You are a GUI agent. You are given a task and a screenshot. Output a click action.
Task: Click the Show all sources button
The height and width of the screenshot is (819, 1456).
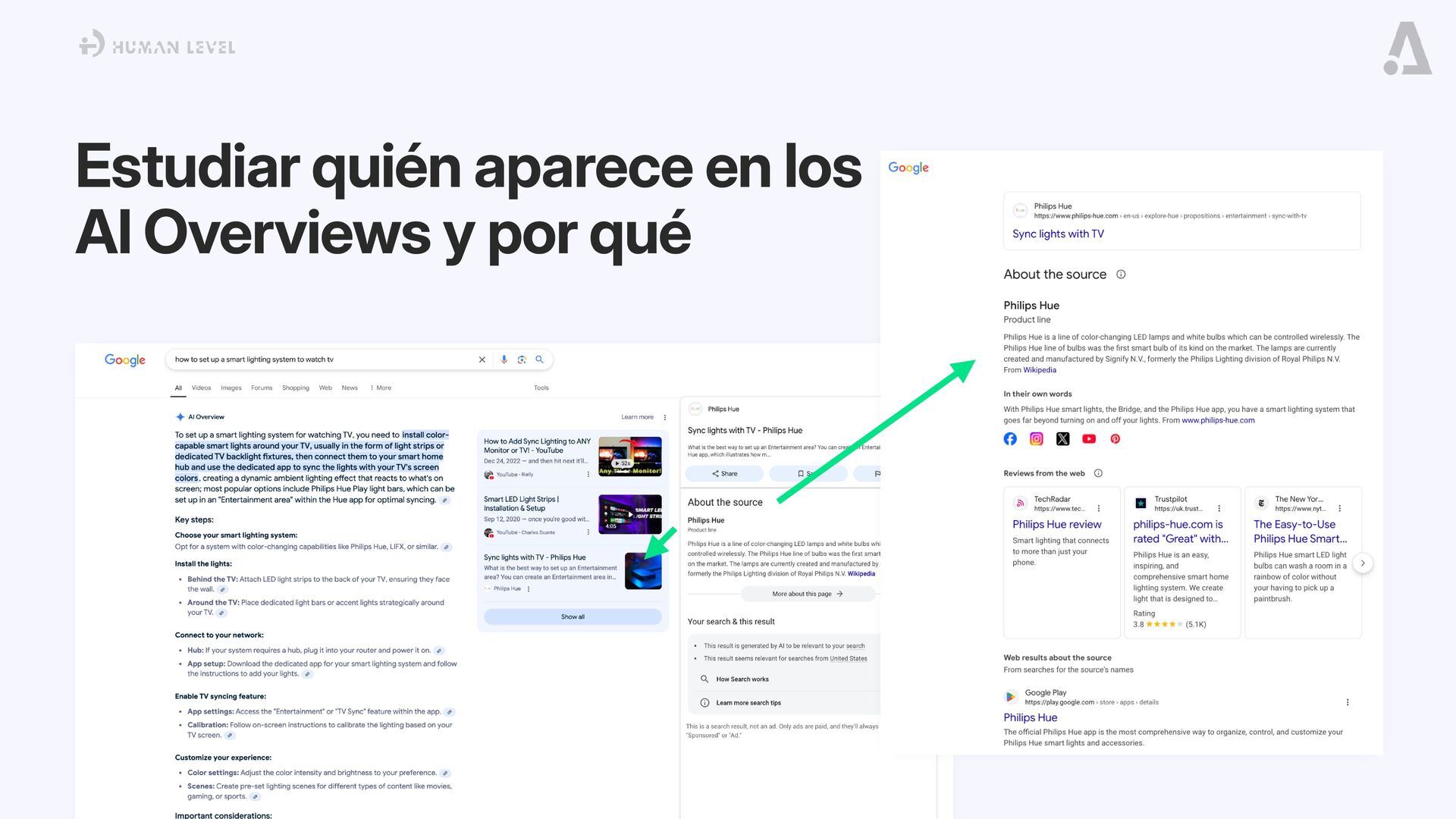[x=573, y=617]
